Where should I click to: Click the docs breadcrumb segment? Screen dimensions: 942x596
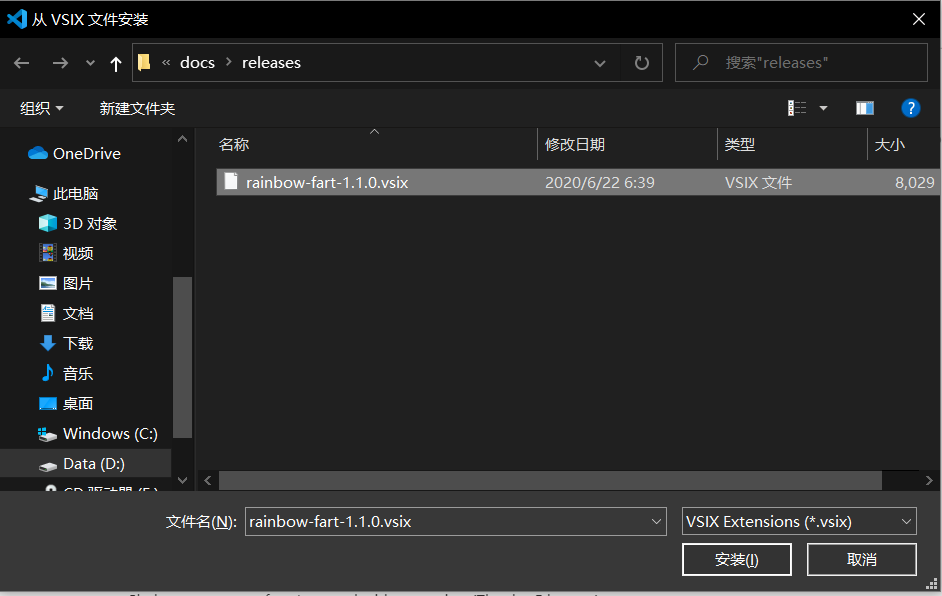pos(197,62)
